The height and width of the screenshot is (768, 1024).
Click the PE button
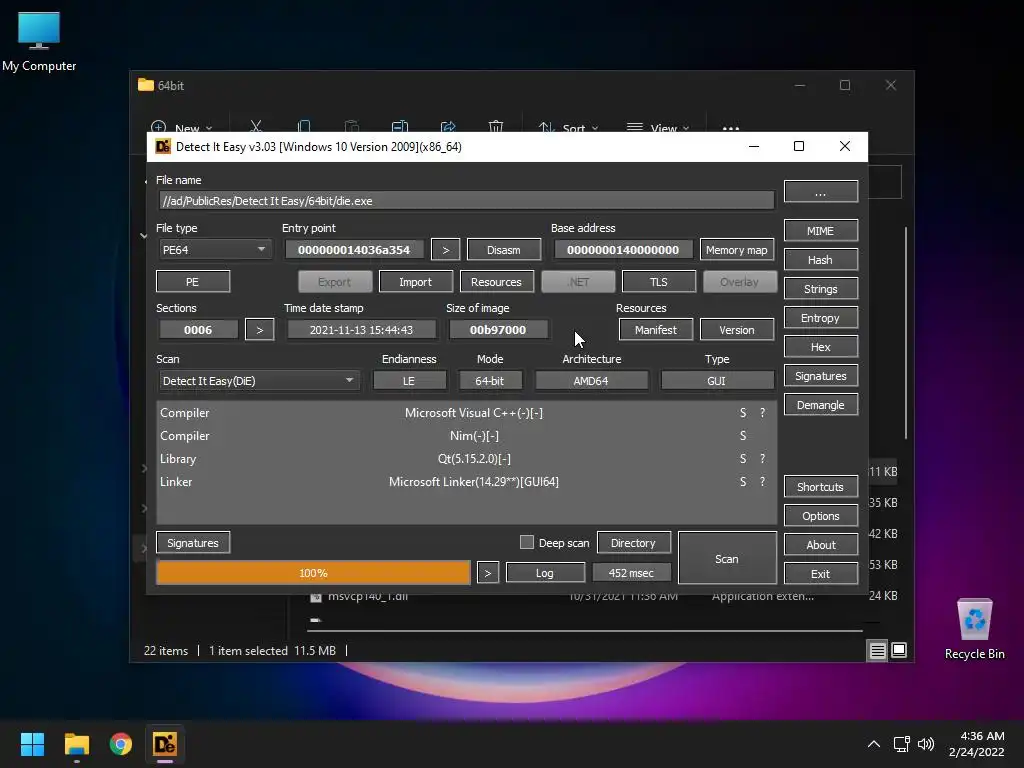click(193, 281)
